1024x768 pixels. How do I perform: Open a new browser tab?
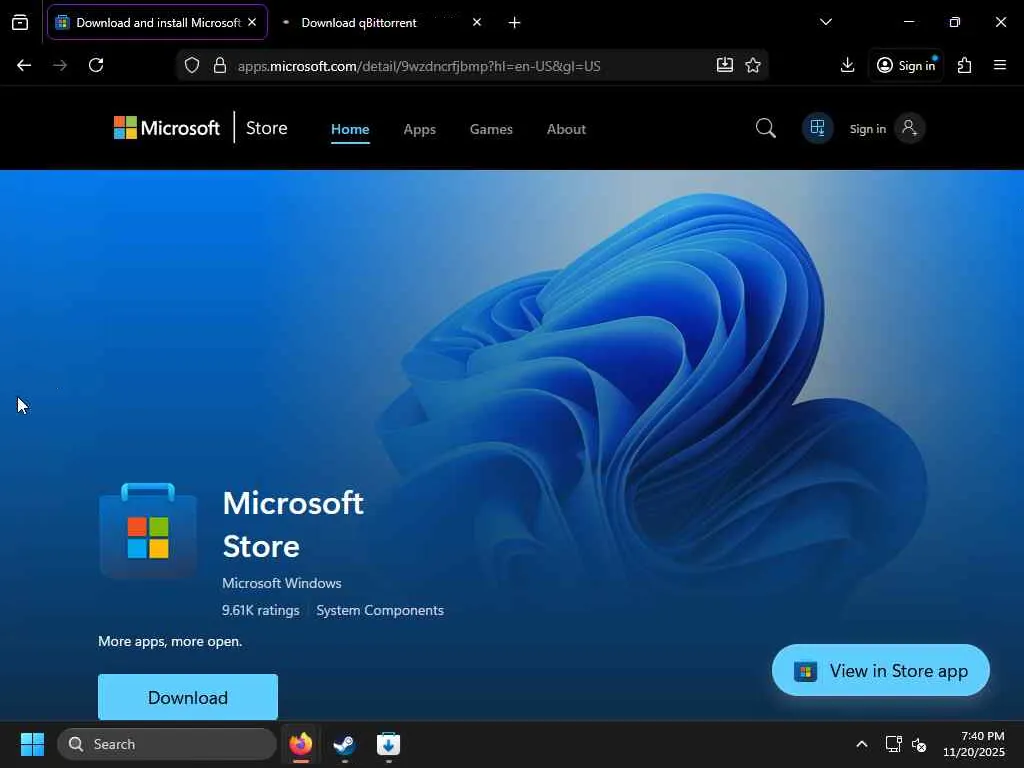(x=515, y=23)
